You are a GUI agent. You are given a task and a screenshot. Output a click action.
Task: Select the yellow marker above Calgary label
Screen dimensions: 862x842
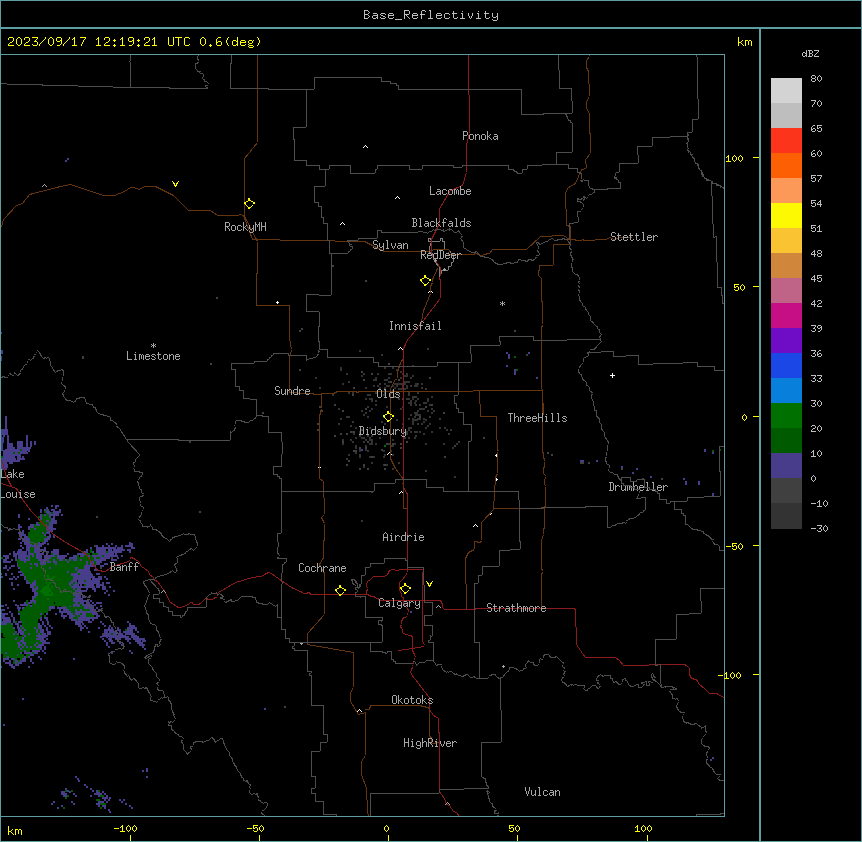tap(405, 589)
